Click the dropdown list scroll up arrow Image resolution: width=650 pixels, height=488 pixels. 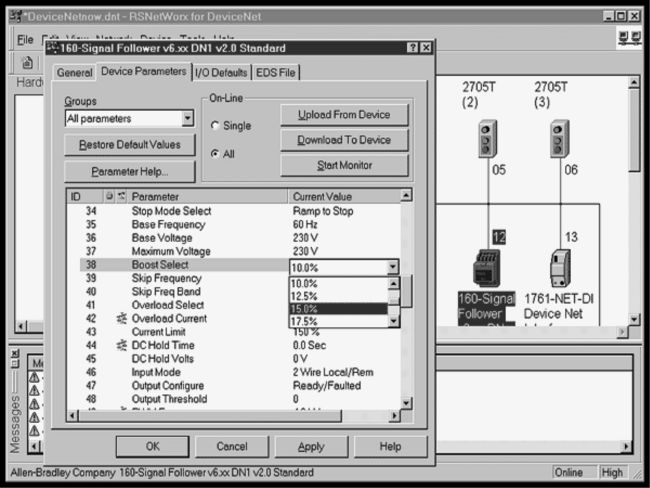[393, 283]
